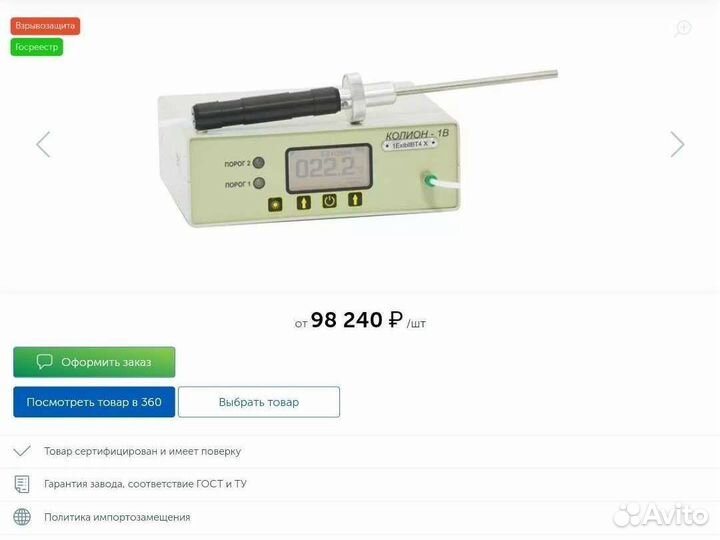Click Гарантия завода, соответствие ГОСТ и ТУ

(145, 484)
